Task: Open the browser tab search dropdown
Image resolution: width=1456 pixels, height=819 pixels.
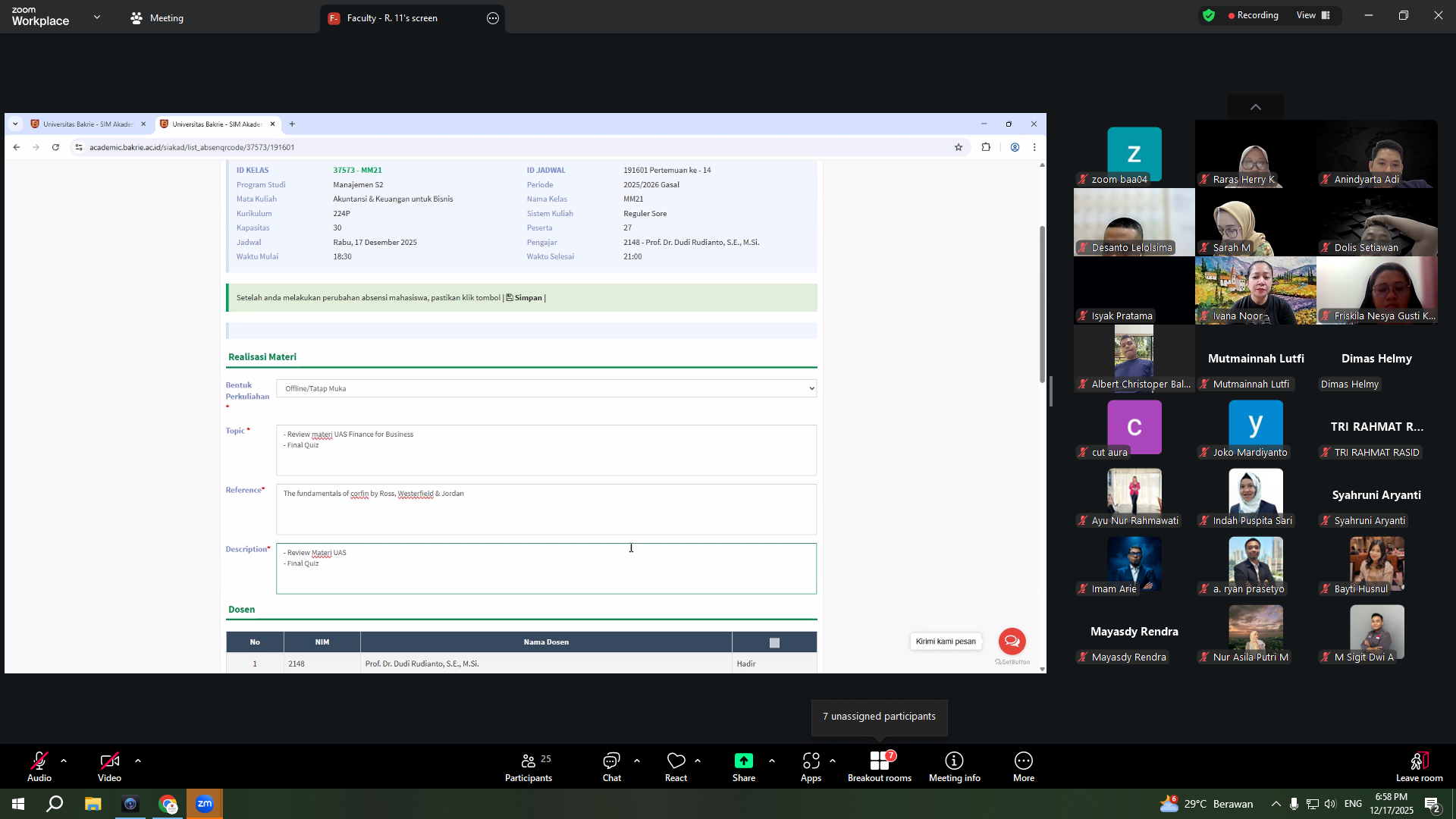Action: tap(15, 124)
